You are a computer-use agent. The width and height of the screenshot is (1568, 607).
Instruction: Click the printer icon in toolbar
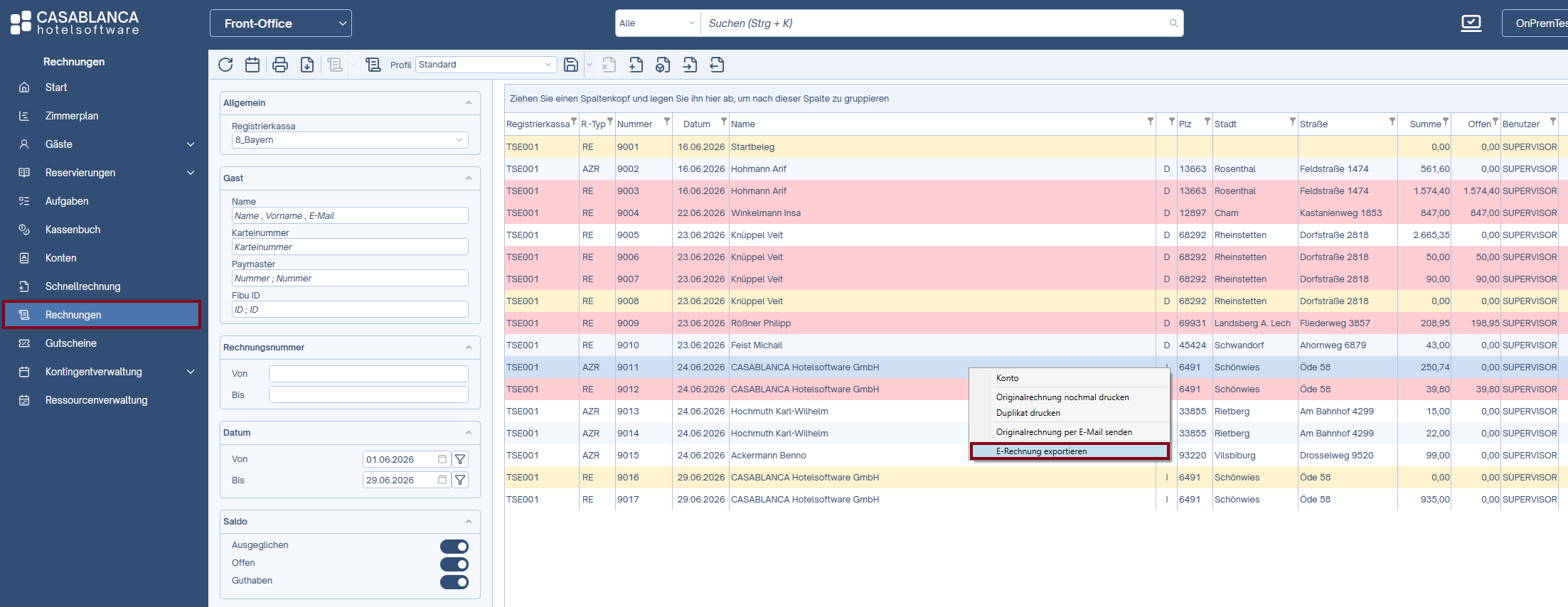coord(280,65)
